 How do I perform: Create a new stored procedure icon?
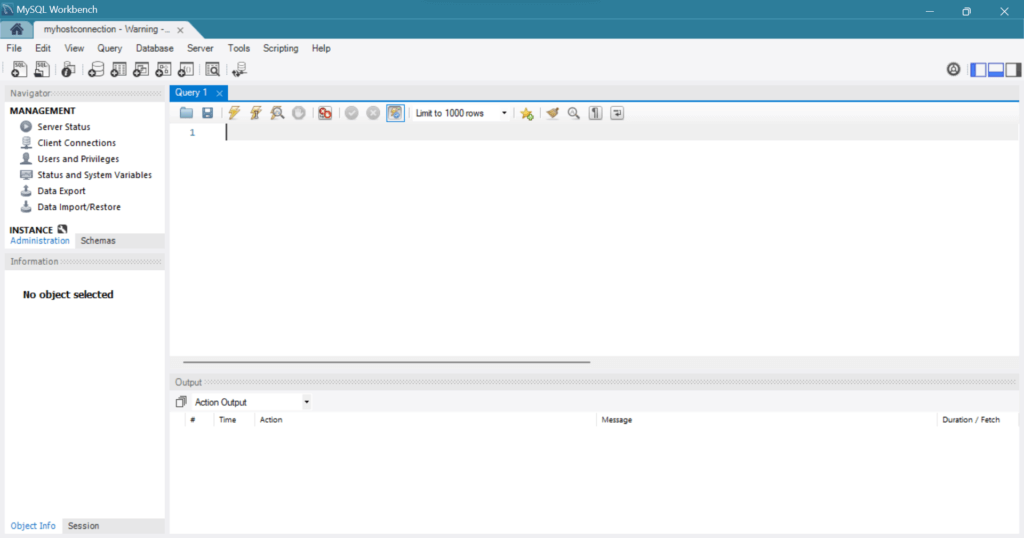163,69
